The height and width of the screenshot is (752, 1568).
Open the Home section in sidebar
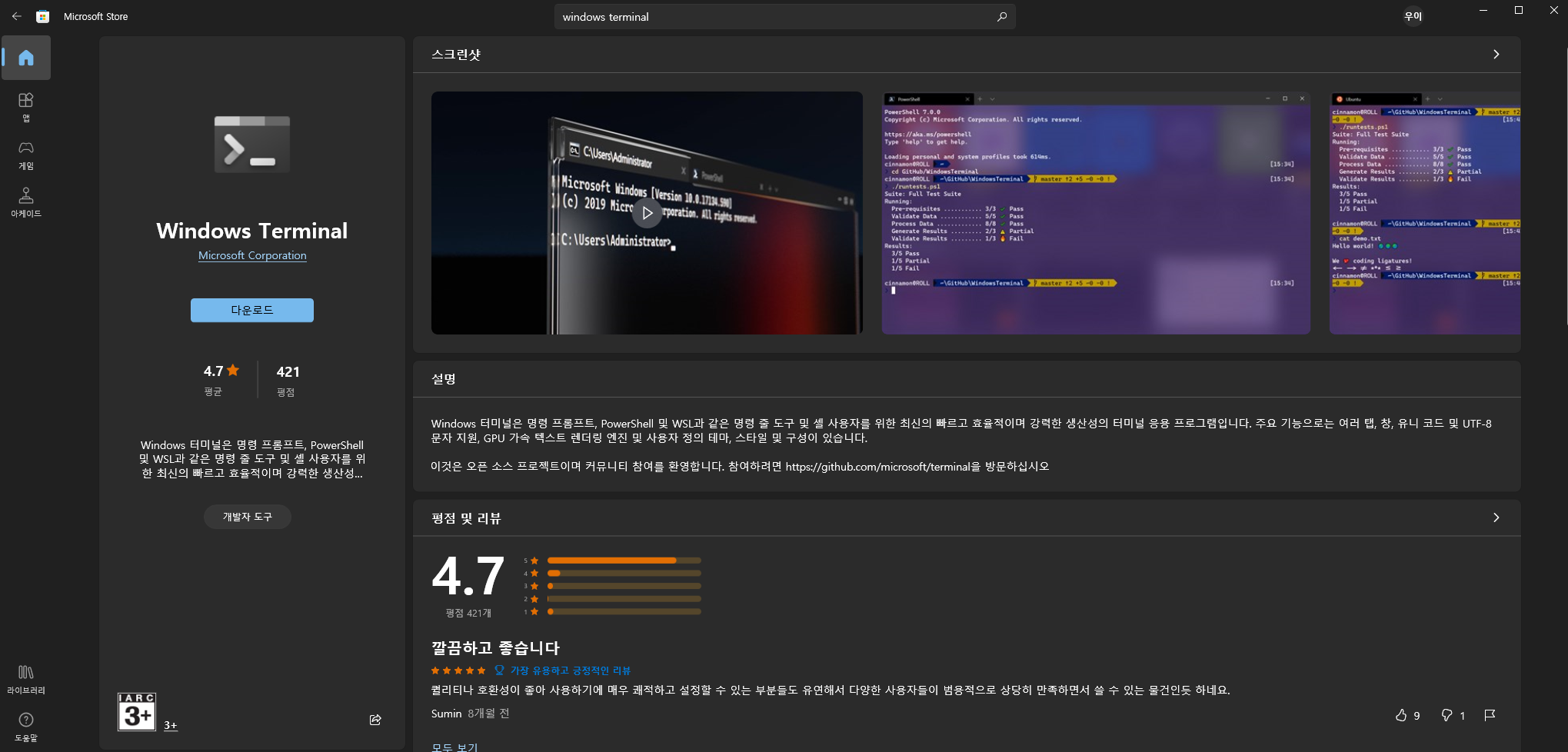(x=26, y=58)
